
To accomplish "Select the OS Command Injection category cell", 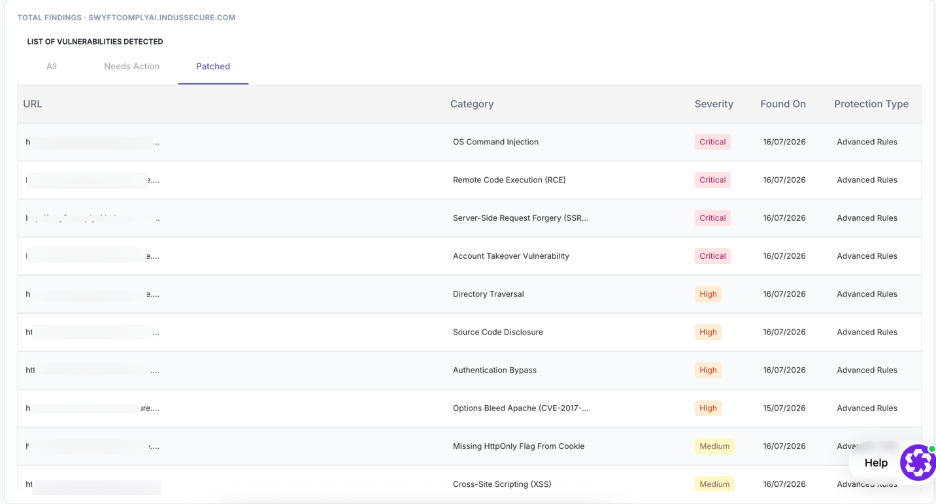I will tap(495, 142).
